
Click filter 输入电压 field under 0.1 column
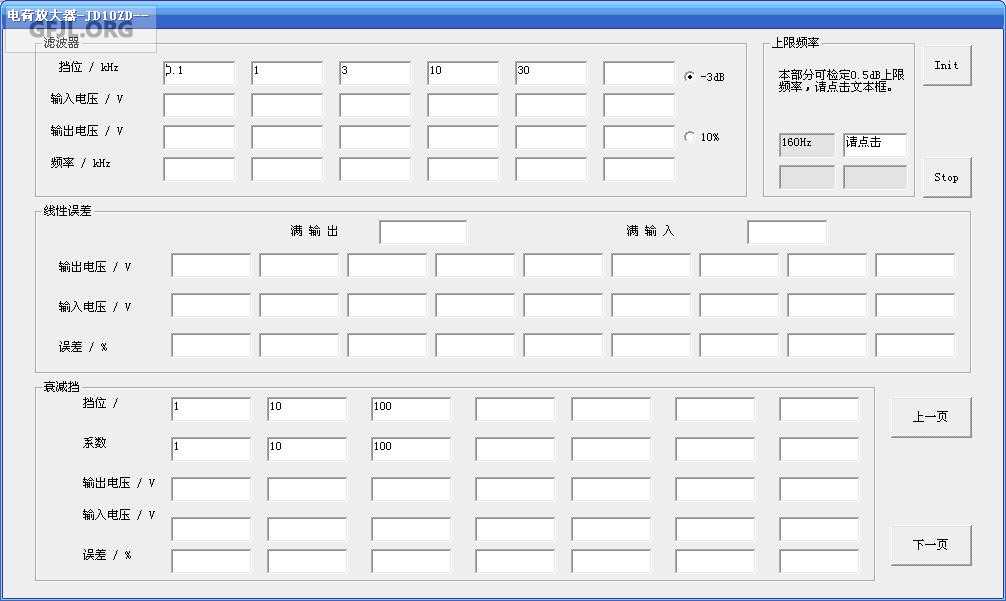coord(199,105)
